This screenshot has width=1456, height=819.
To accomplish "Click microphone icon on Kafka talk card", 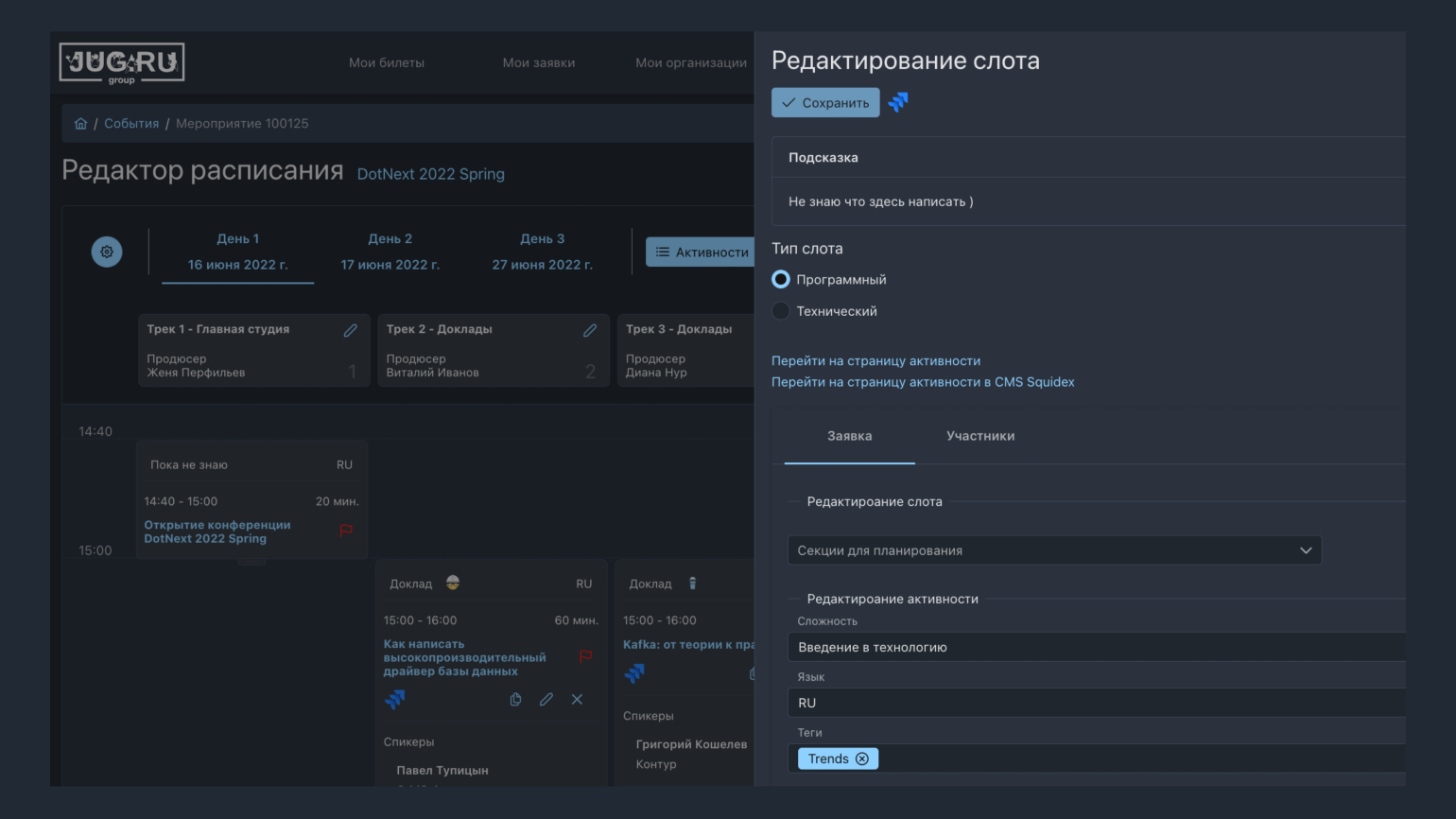I will [x=692, y=583].
